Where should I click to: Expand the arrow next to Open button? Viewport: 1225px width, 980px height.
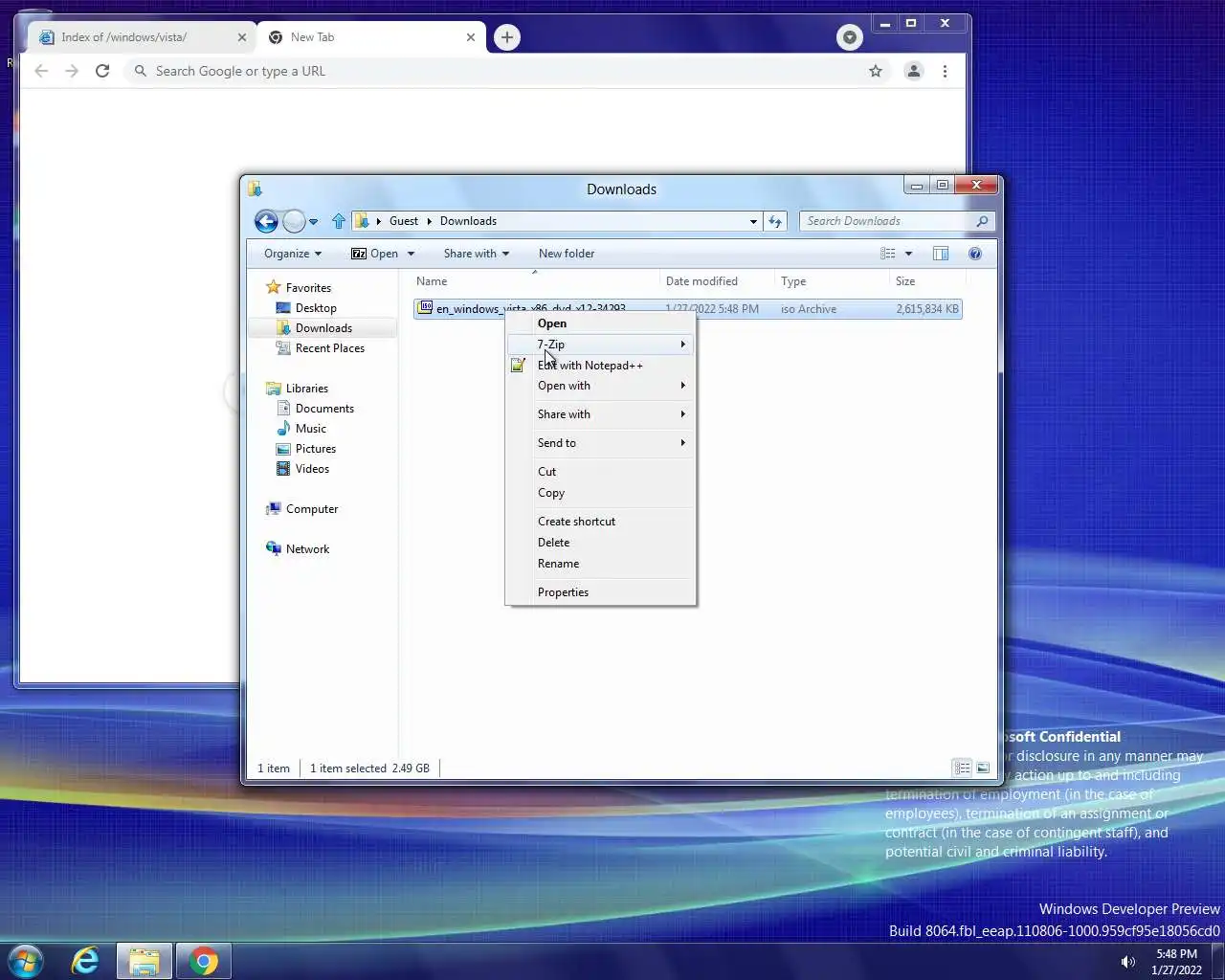click(x=411, y=254)
